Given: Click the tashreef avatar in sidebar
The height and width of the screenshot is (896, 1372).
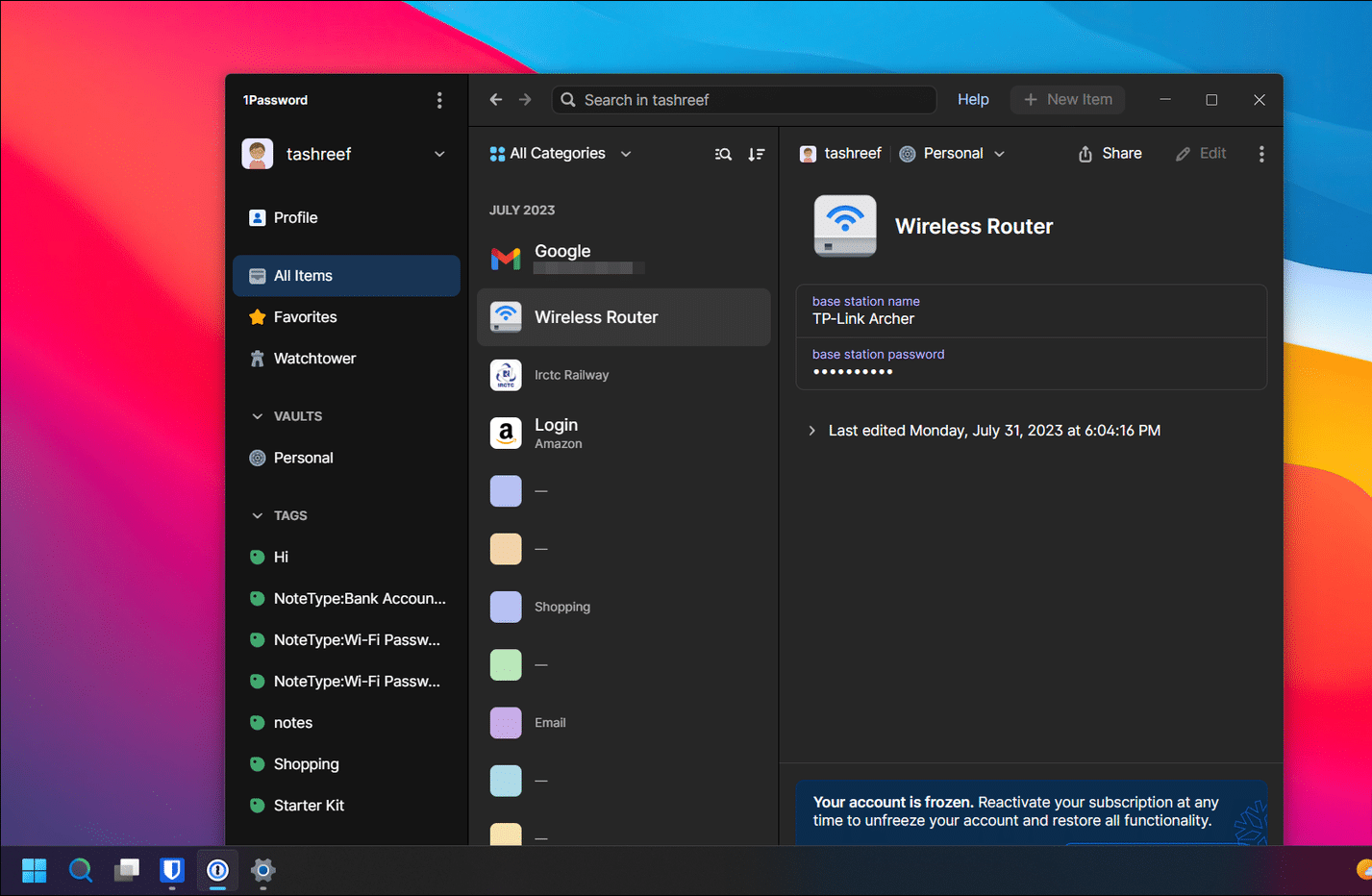Looking at the screenshot, I should (258, 154).
